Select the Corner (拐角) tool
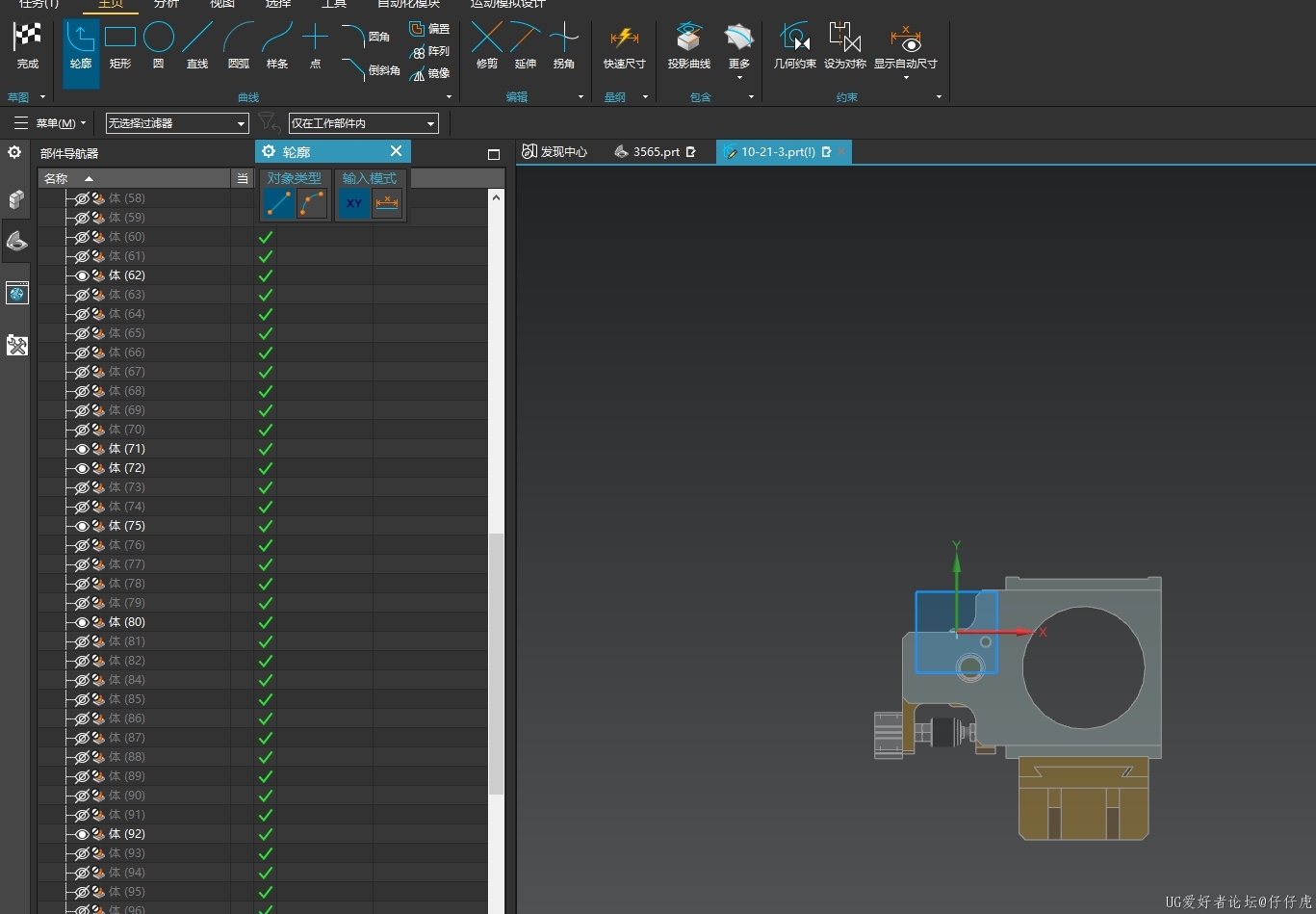Screen dimensions: 1316x914 tap(564, 46)
